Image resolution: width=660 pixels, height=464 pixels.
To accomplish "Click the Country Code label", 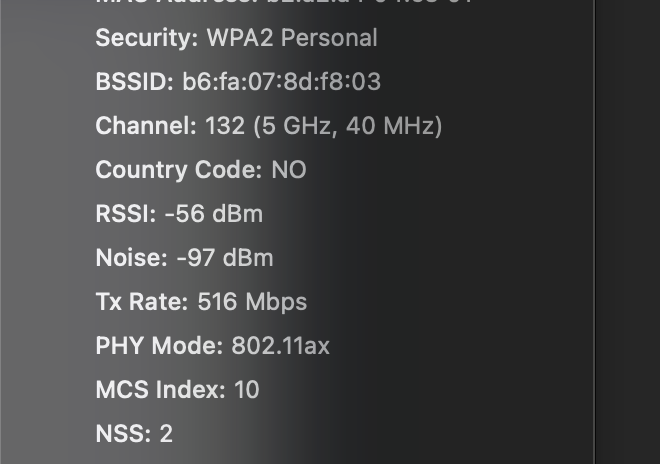I will (x=178, y=170).
